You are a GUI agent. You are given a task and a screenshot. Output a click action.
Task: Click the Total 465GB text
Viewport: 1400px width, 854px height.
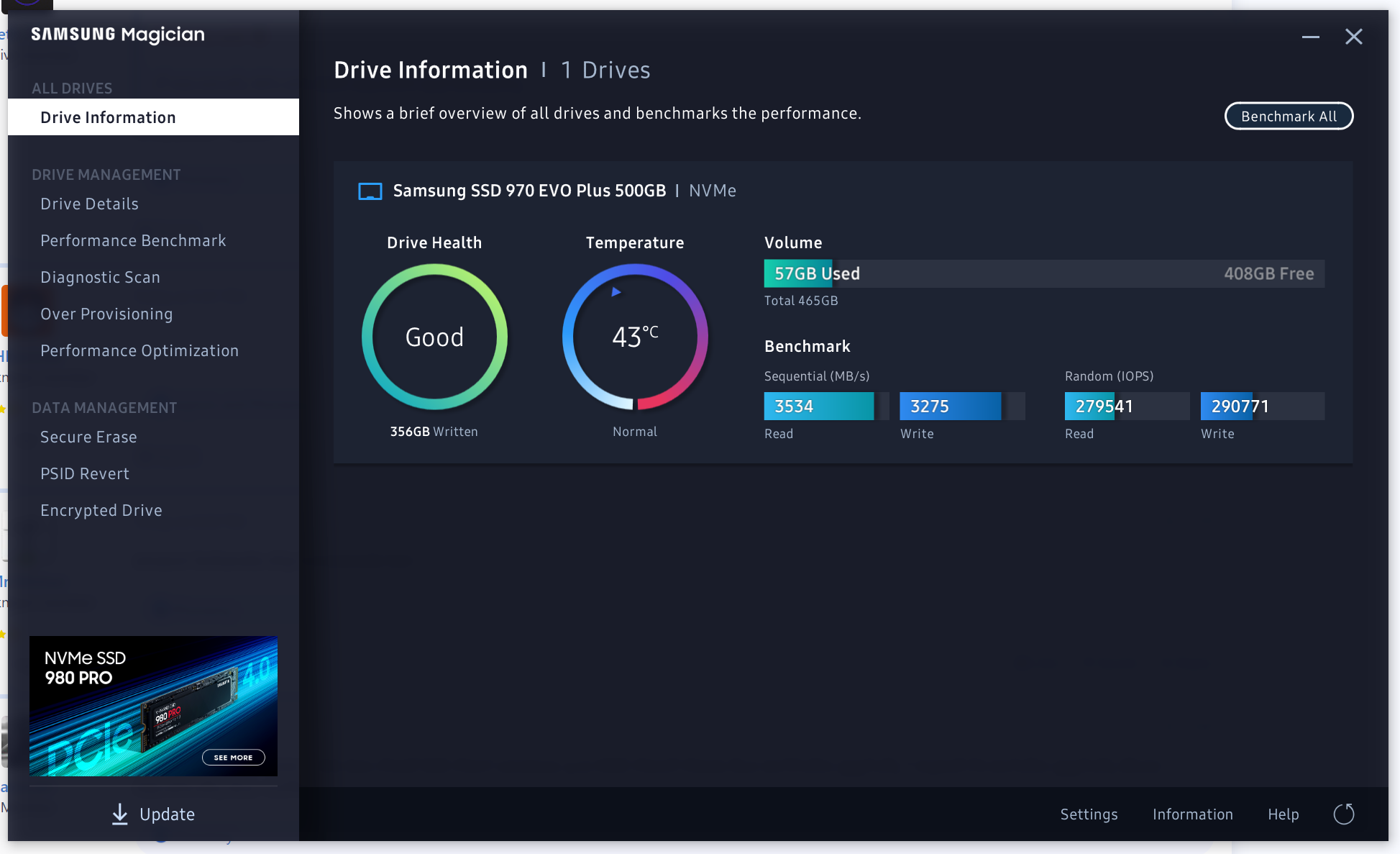[x=800, y=301]
